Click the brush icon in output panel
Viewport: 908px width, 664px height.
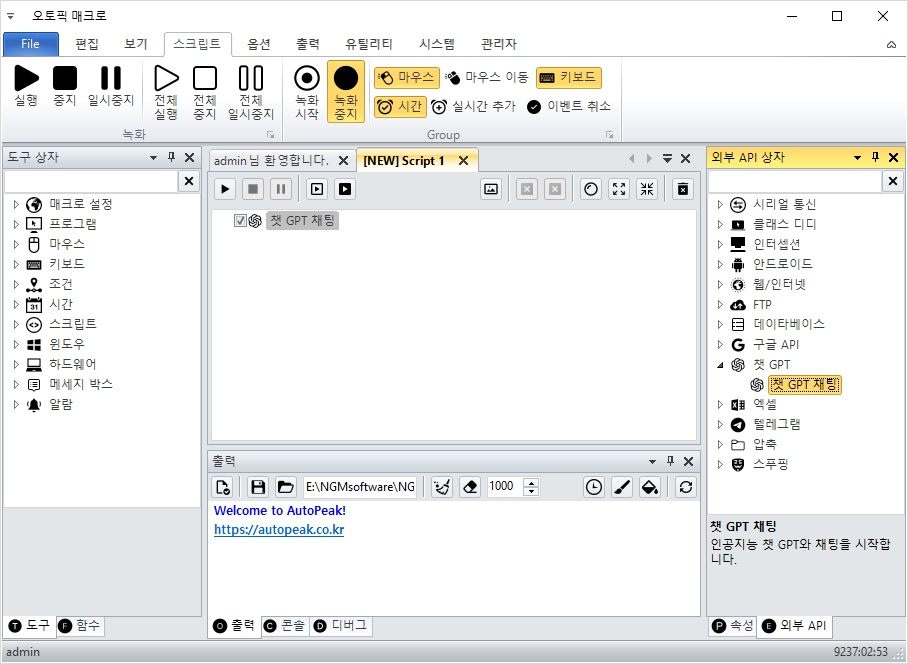tap(622, 487)
